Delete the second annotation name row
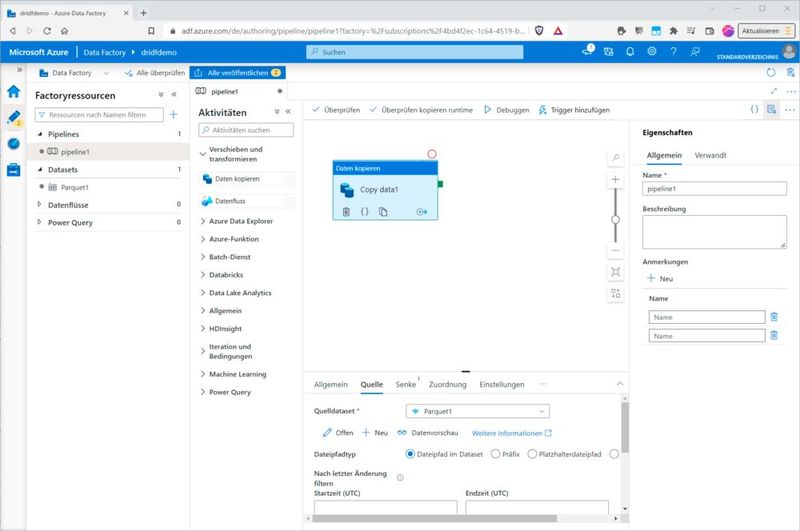 point(774,335)
